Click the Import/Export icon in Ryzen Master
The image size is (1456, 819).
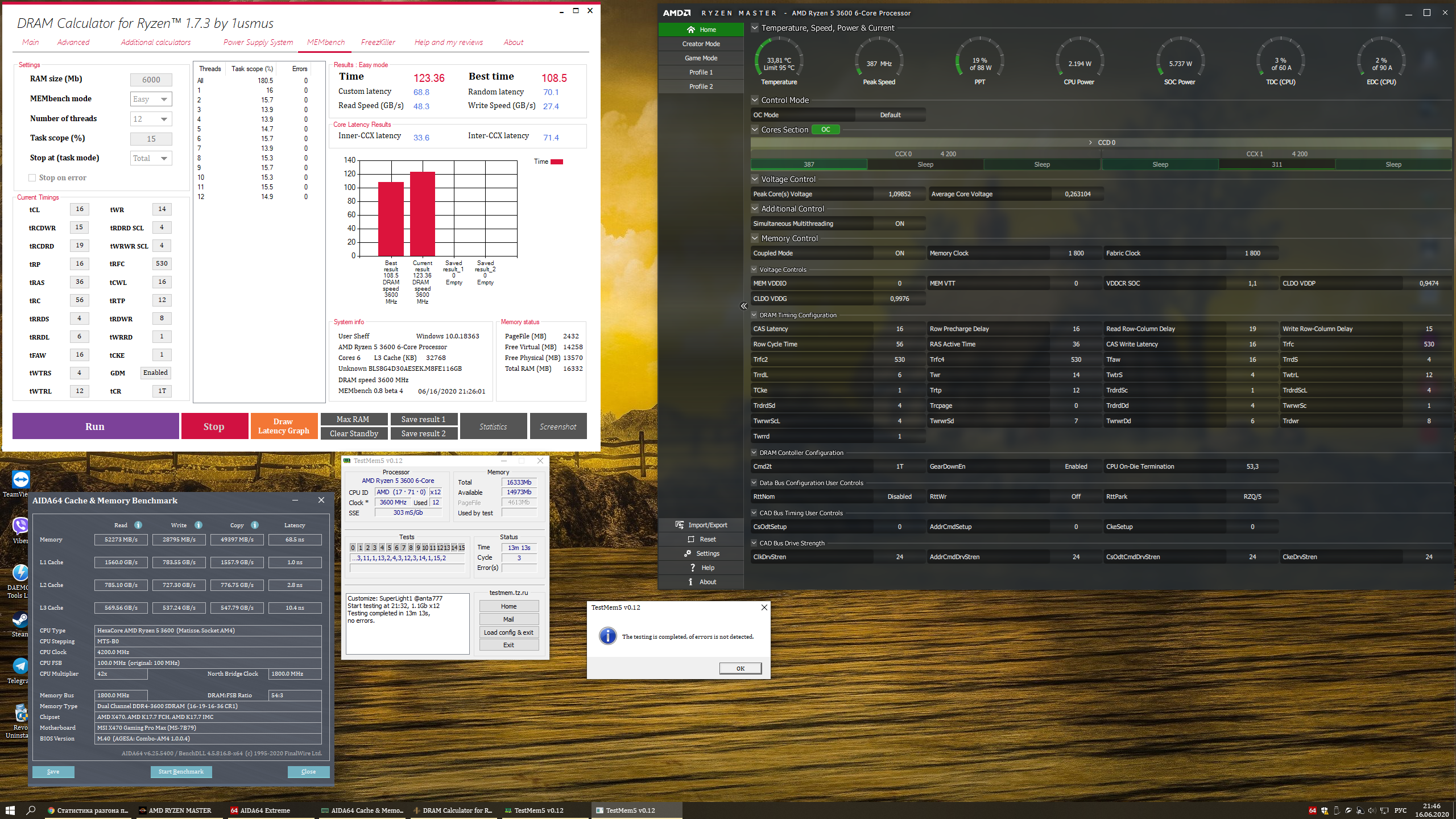point(680,525)
